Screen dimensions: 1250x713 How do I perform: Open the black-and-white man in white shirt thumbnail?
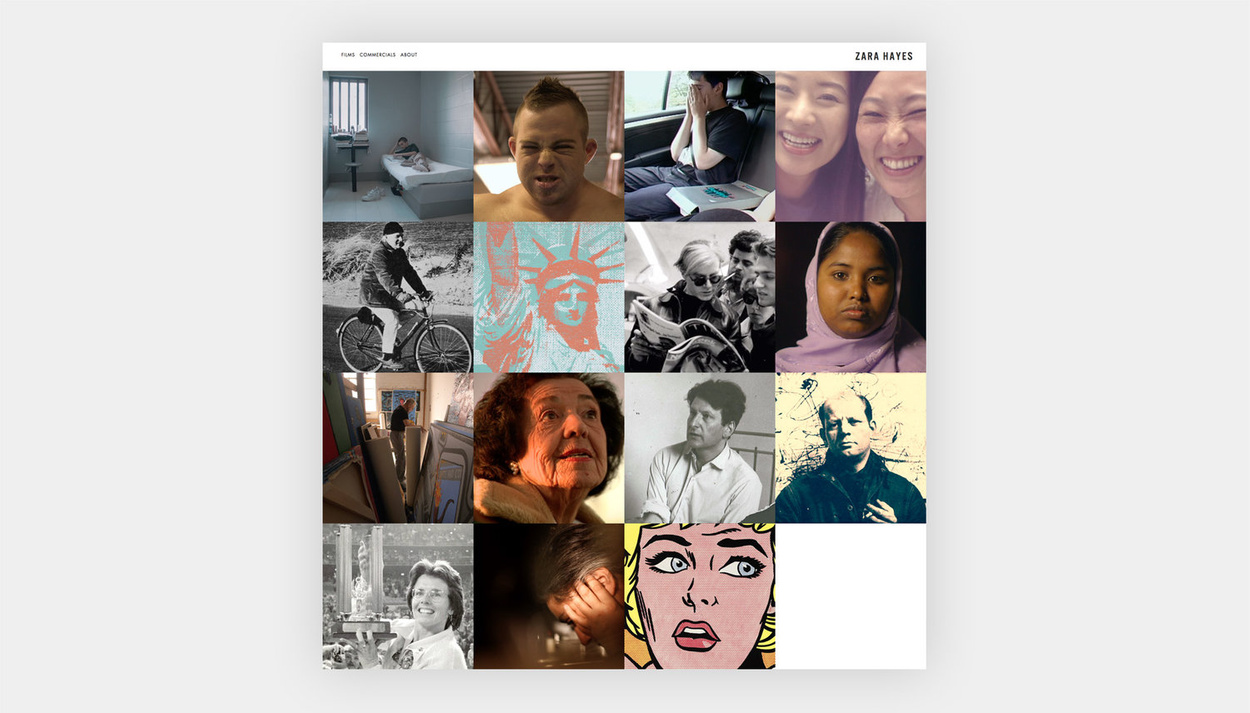[700, 448]
